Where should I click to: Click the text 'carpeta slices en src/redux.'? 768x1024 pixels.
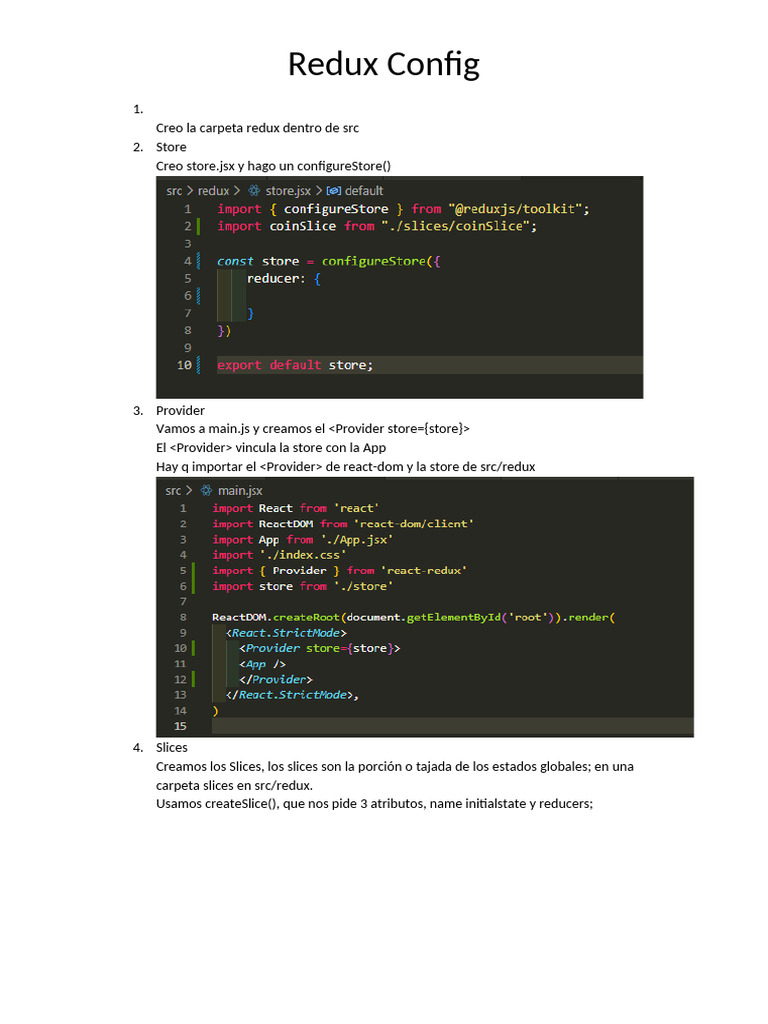(x=234, y=786)
